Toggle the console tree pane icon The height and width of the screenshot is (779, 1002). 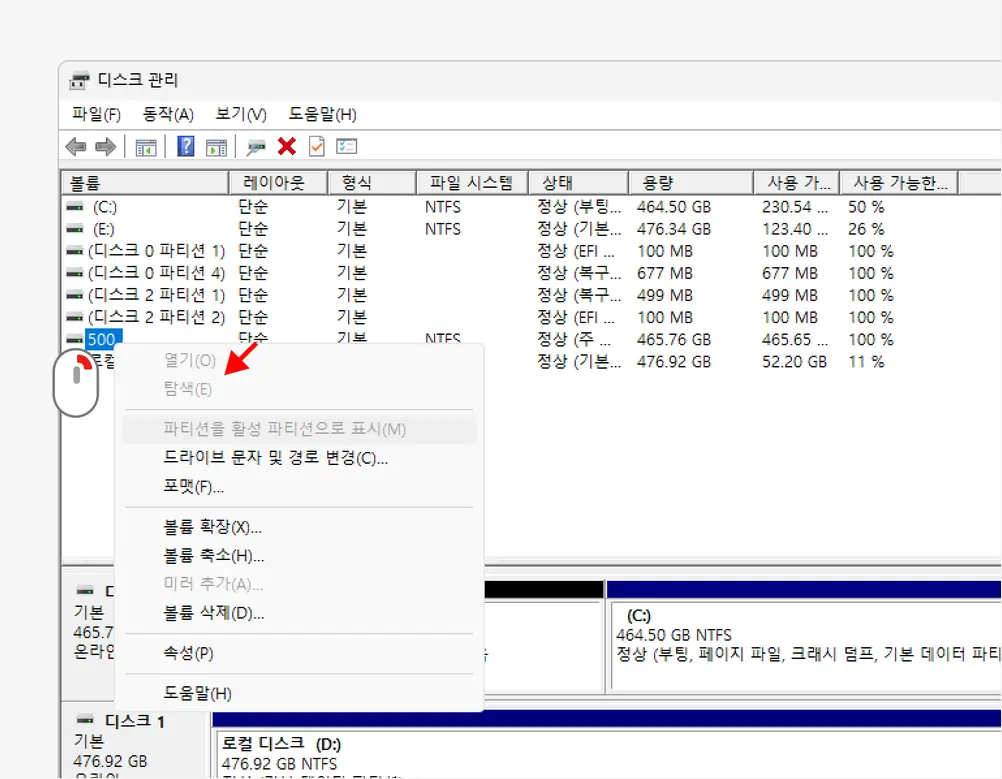[x=147, y=146]
